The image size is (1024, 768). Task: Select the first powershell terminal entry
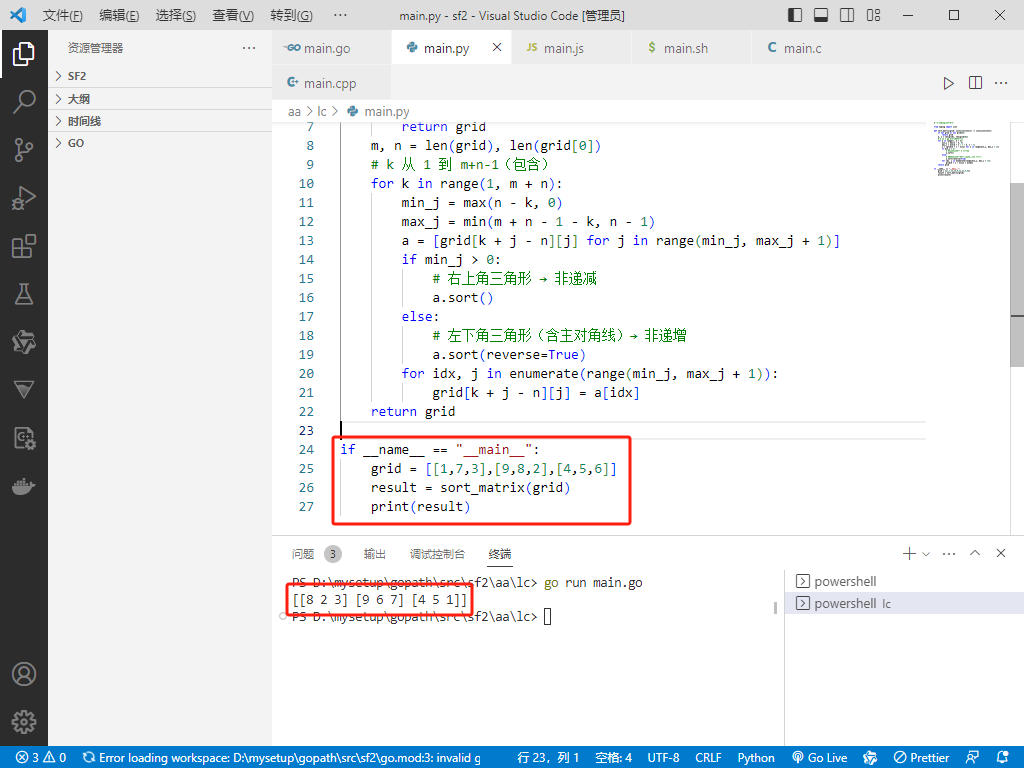[904, 581]
